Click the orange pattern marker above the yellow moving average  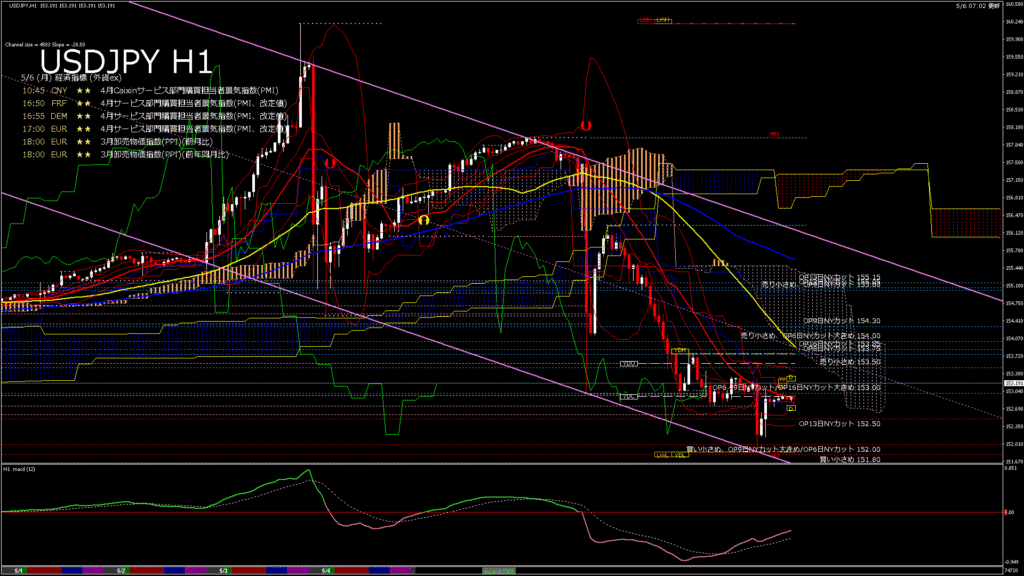(x=718, y=262)
